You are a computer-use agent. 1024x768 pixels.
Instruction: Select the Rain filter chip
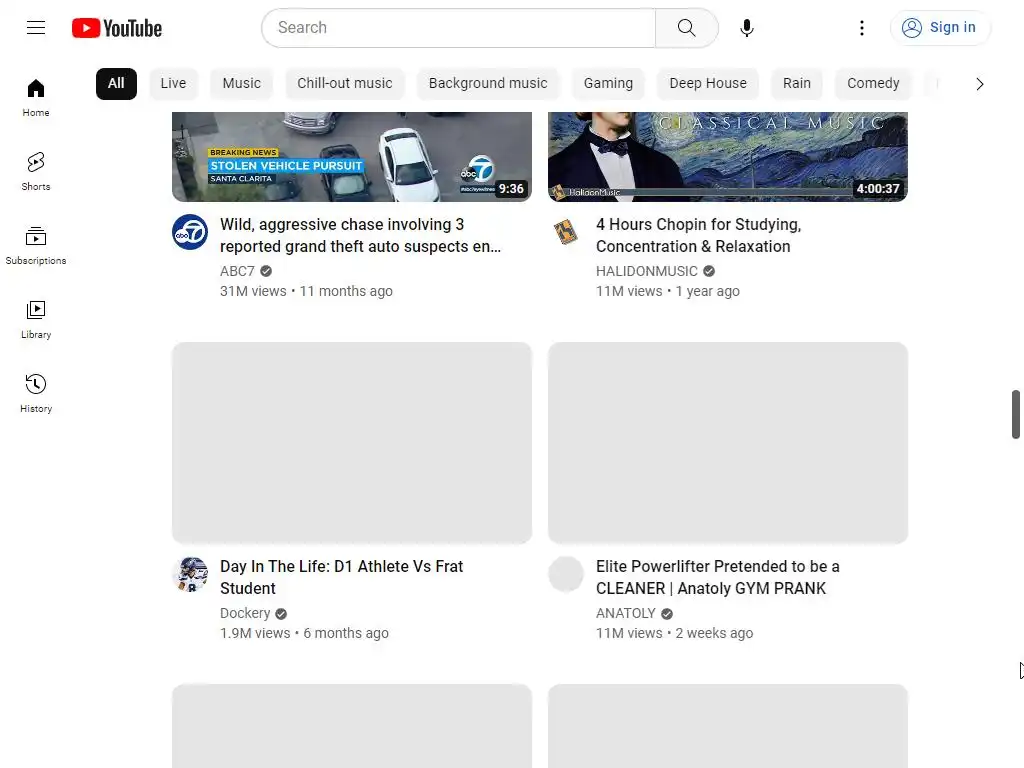pyautogui.click(x=797, y=84)
